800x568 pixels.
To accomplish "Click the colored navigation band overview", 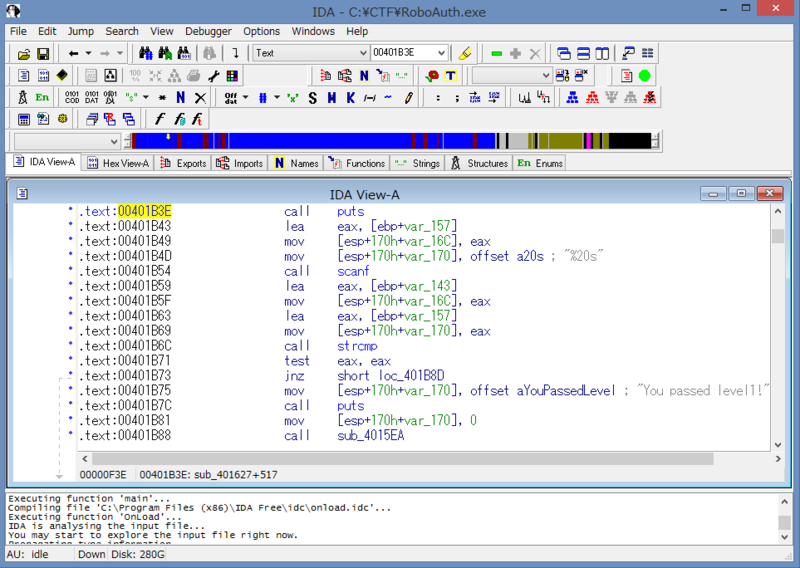I will pos(392,141).
